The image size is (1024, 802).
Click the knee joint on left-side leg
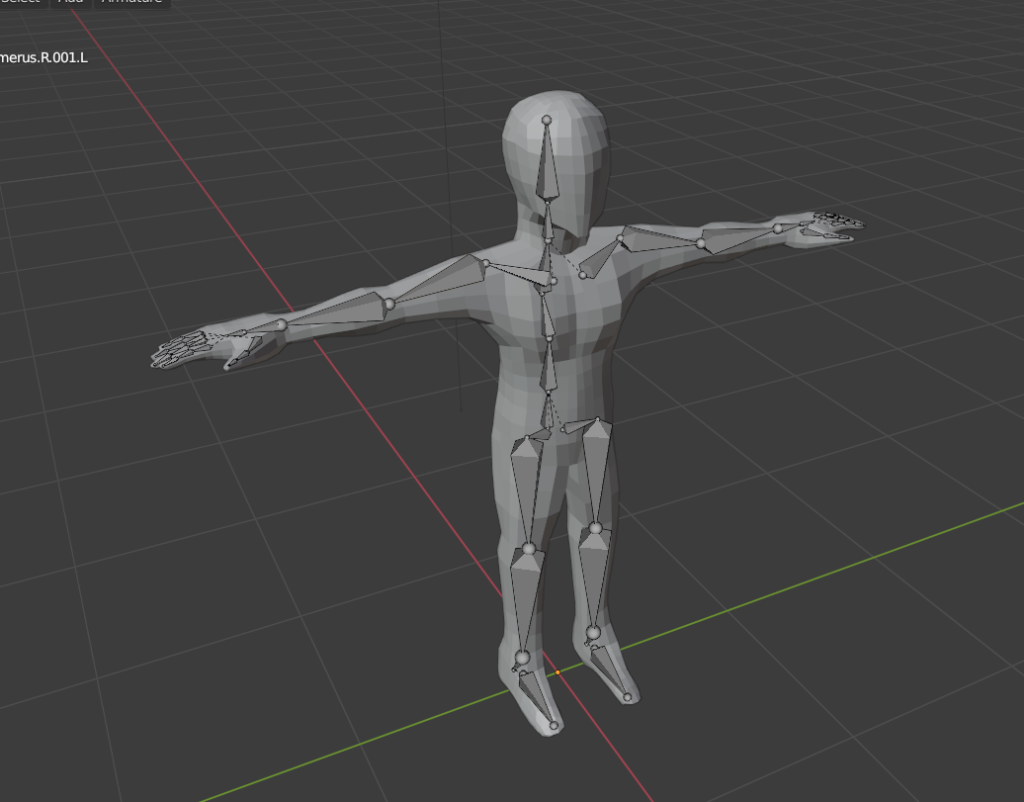(529, 549)
